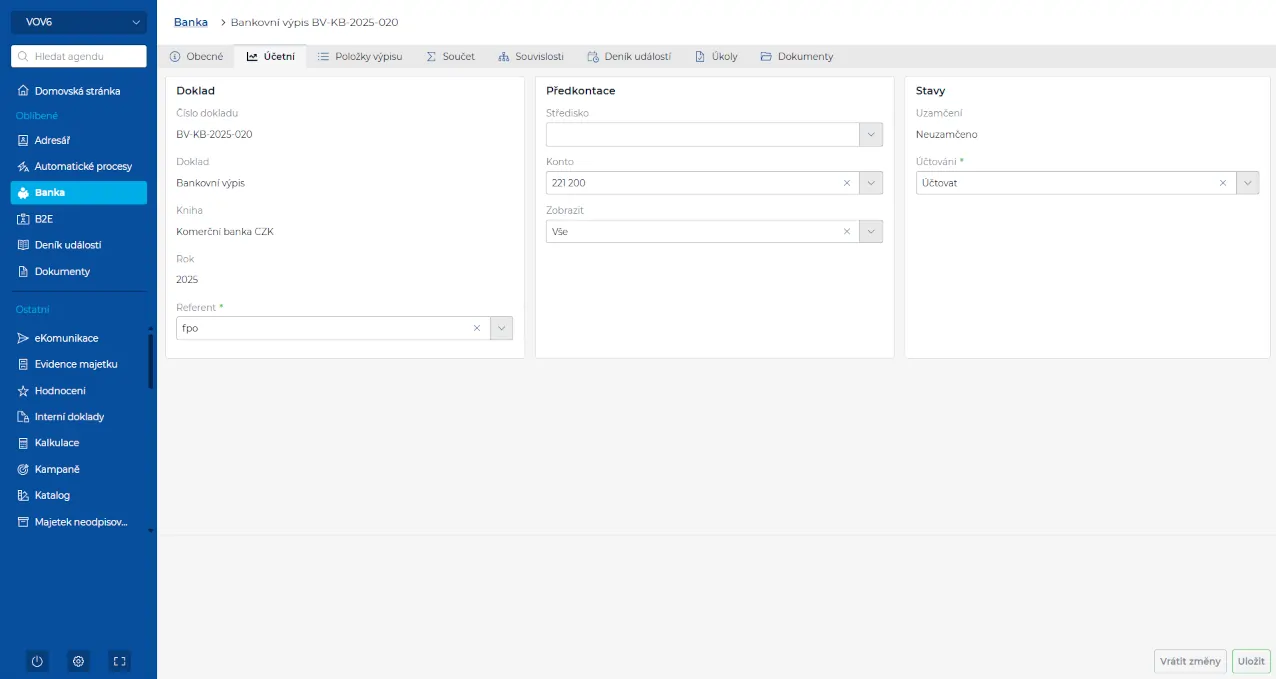Expand the Konto dropdown arrow
Image resolution: width=1276 pixels, height=679 pixels.
871,183
